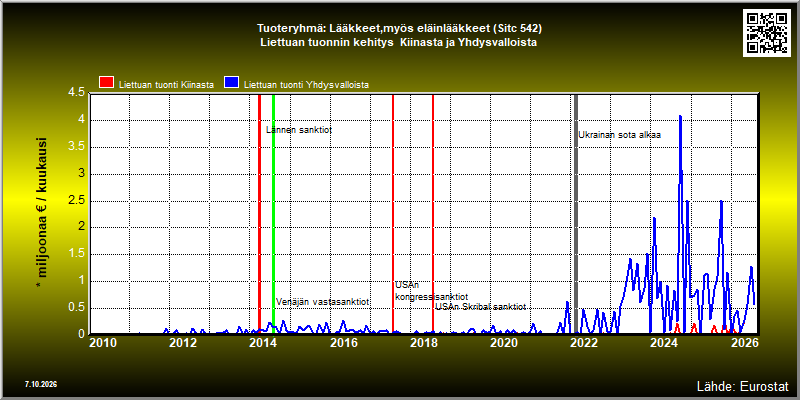Click the chart title 'Tuoteryhmä: Lääkkeet'

coord(399,27)
